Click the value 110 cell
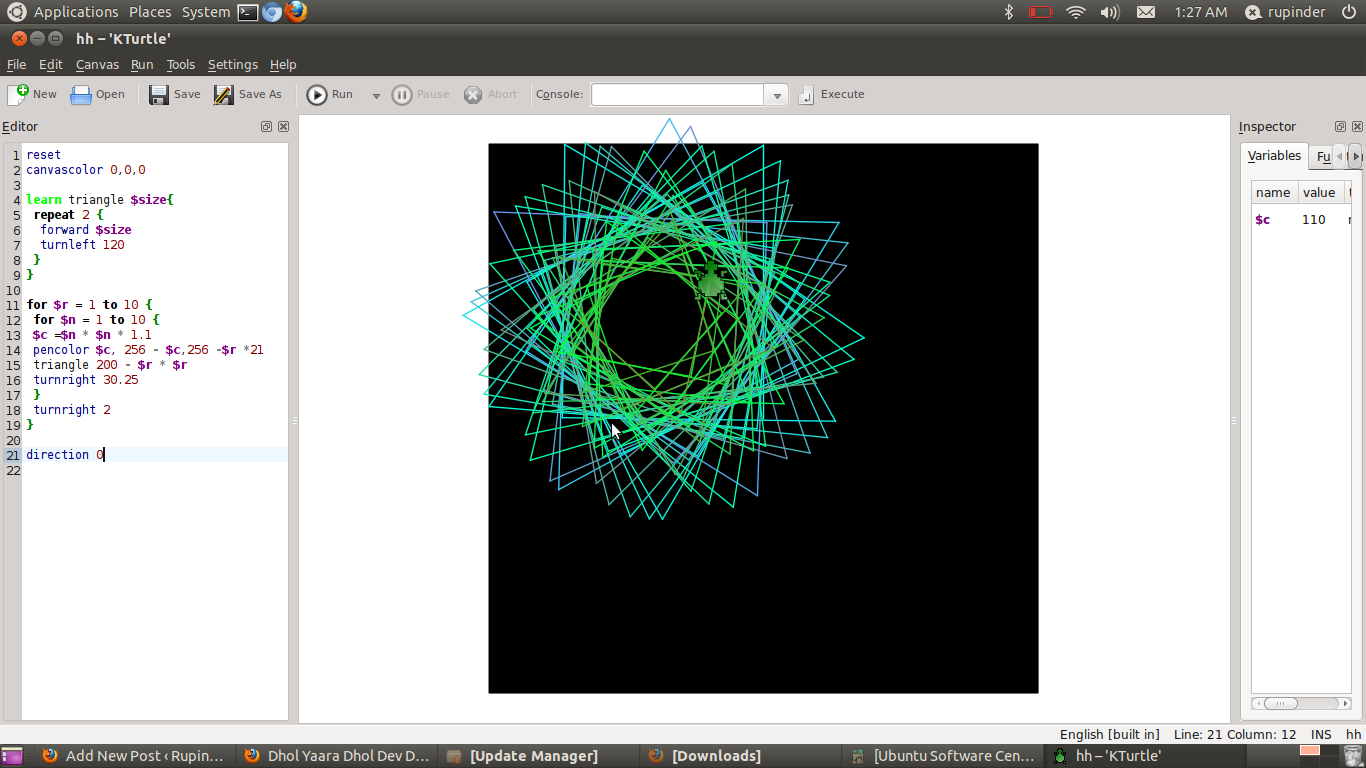Viewport: 1366px width, 768px height. tap(1313, 220)
